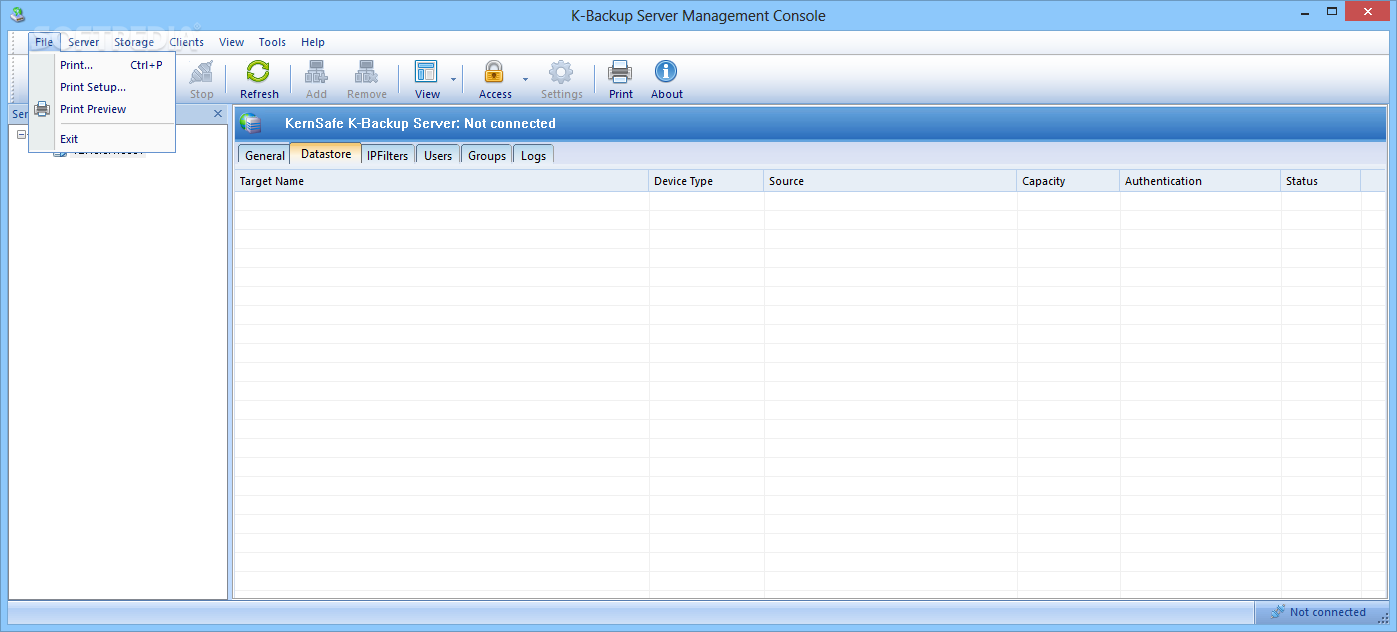Click the Settings gear icon
The height and width of the screenshot is (632, 1397).
pyautogui.click(x=561, y=72)
